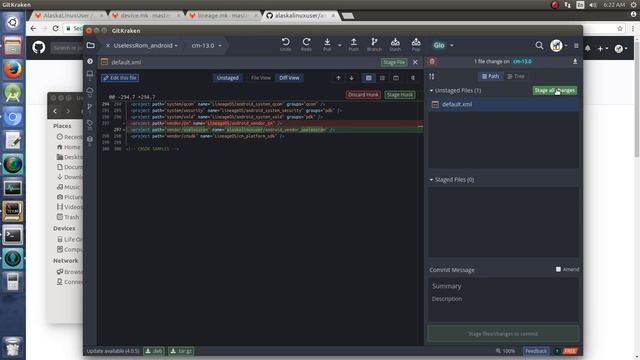Image resolution: width=640 pixels, height=360 pixels.
Task: Jump to next change down arrow
Action: click(x=351, y=78)
